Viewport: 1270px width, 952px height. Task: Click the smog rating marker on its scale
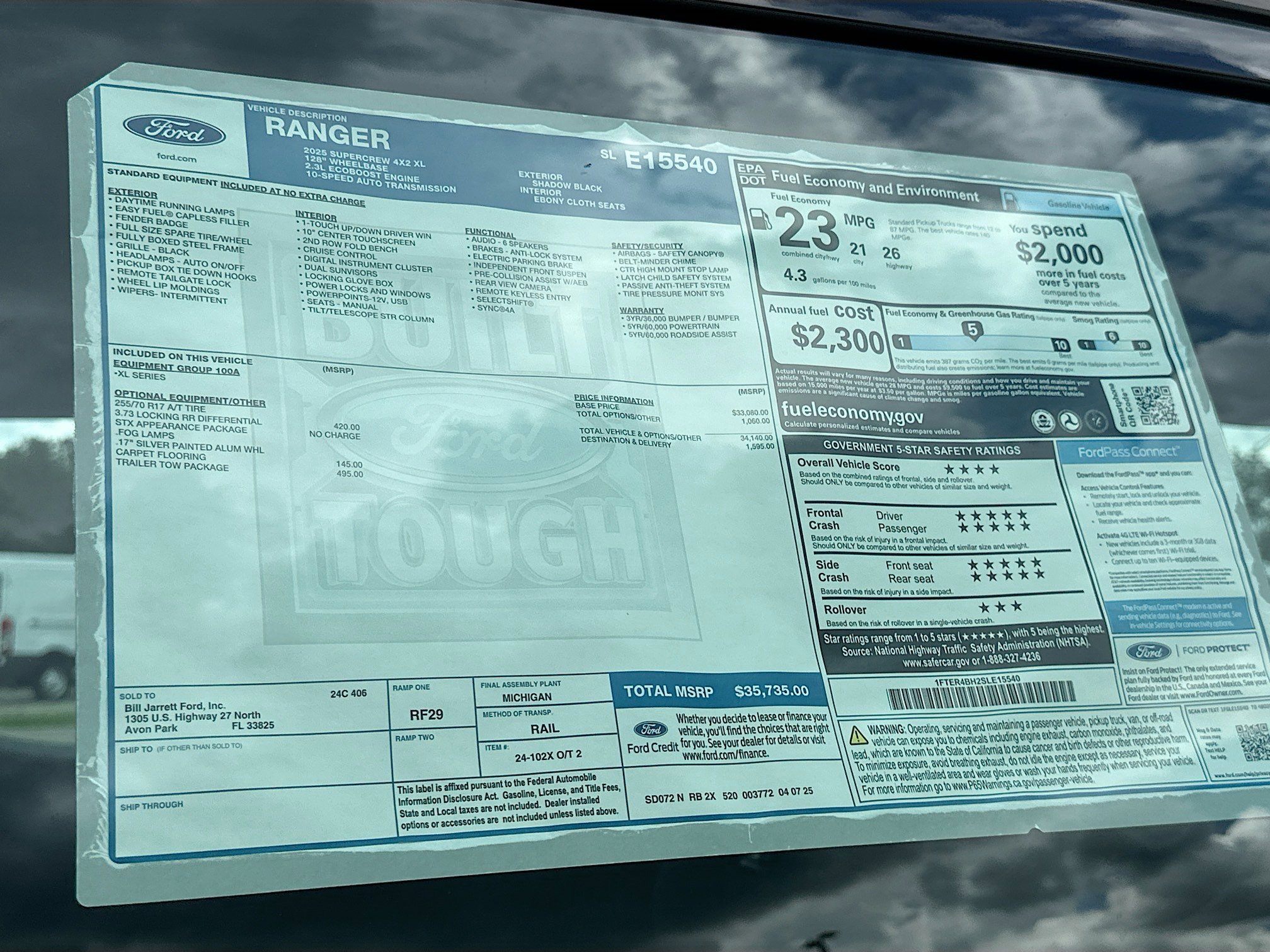1112,337
